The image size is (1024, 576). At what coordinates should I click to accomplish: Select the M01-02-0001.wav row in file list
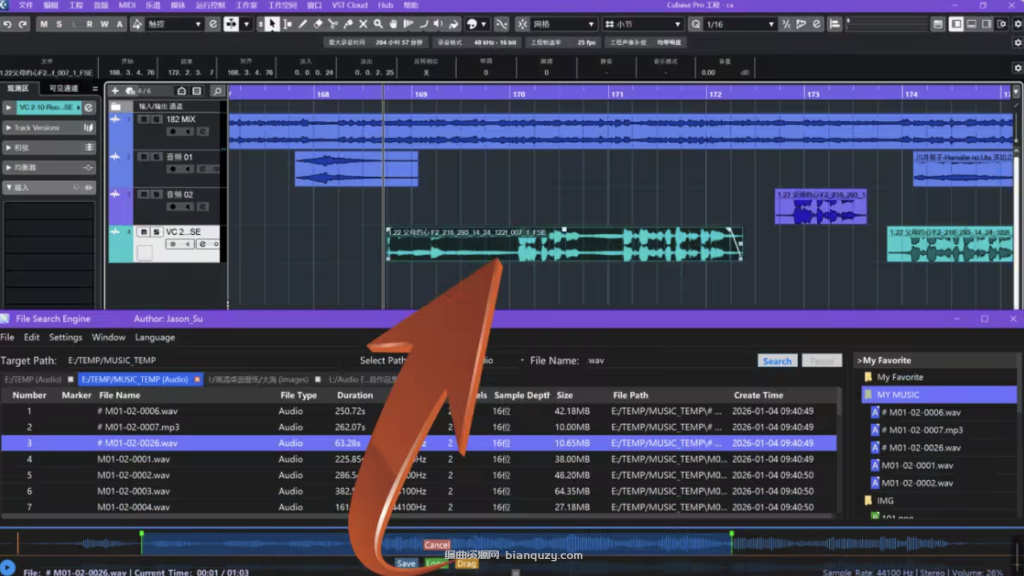[133, 459]
